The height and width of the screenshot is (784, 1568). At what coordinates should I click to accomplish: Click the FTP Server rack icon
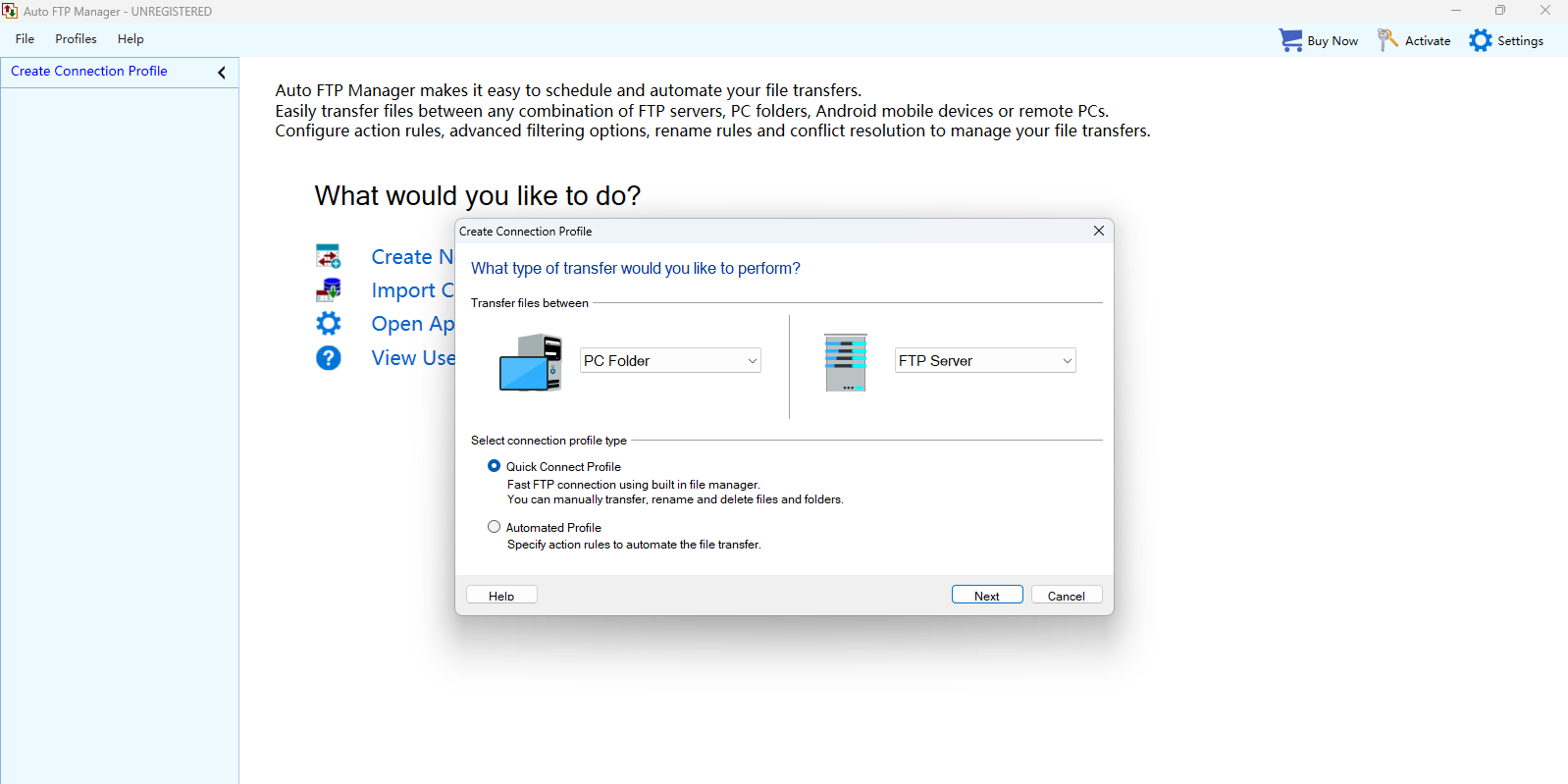[x=846, y=362]
